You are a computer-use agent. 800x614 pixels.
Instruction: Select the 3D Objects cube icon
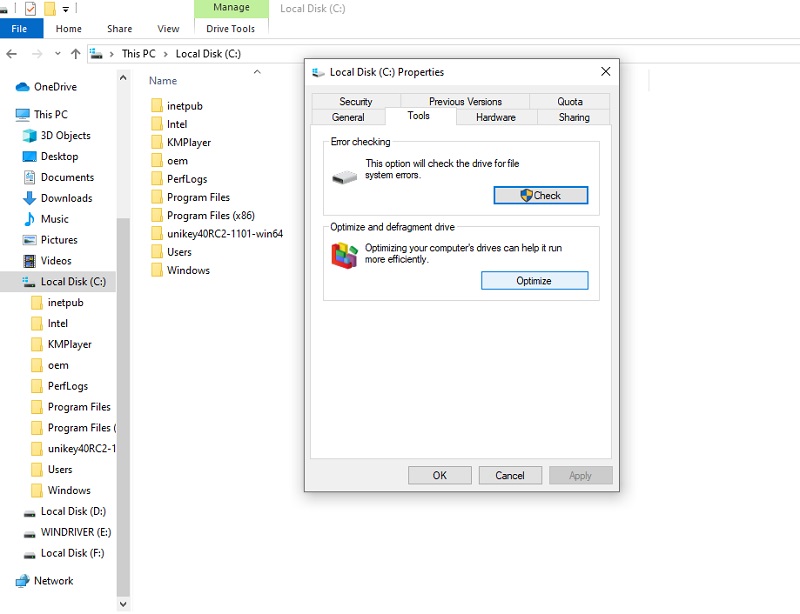(x=30, y=136)
